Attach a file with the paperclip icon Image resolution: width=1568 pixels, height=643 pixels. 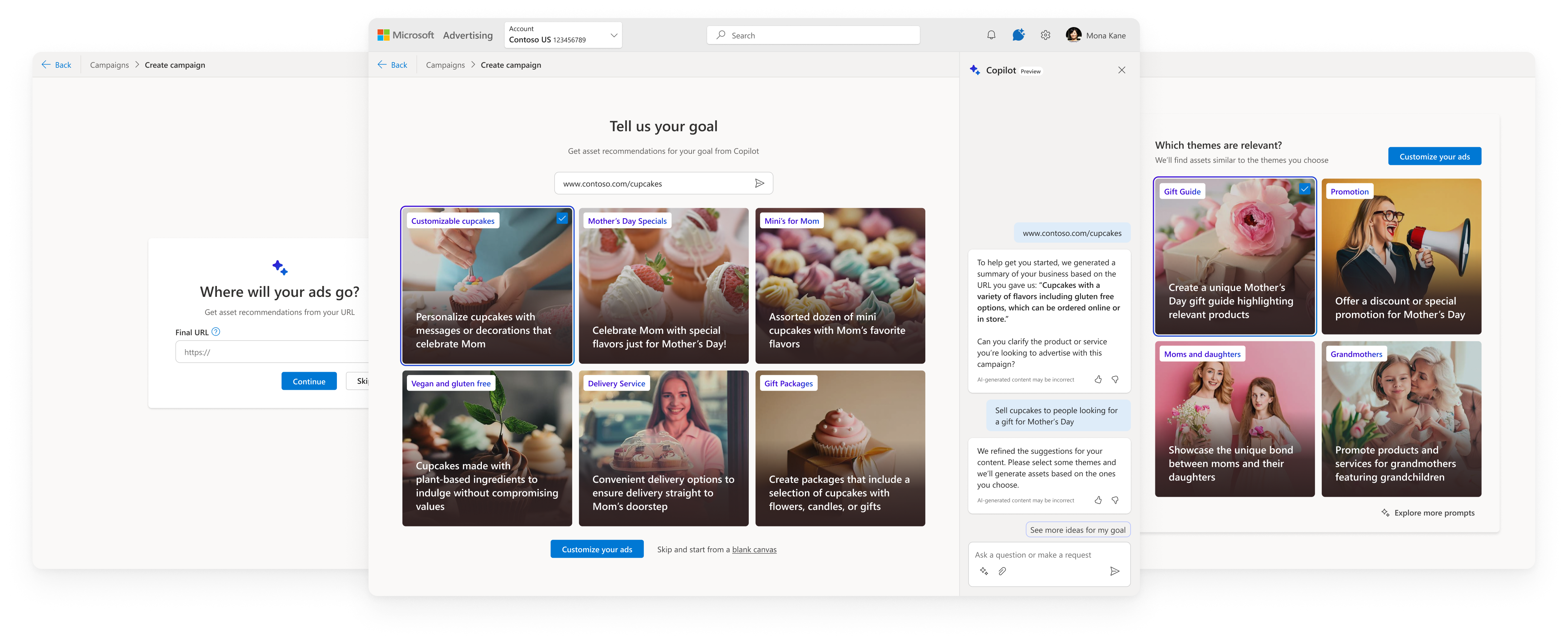tap(1002, 571)
